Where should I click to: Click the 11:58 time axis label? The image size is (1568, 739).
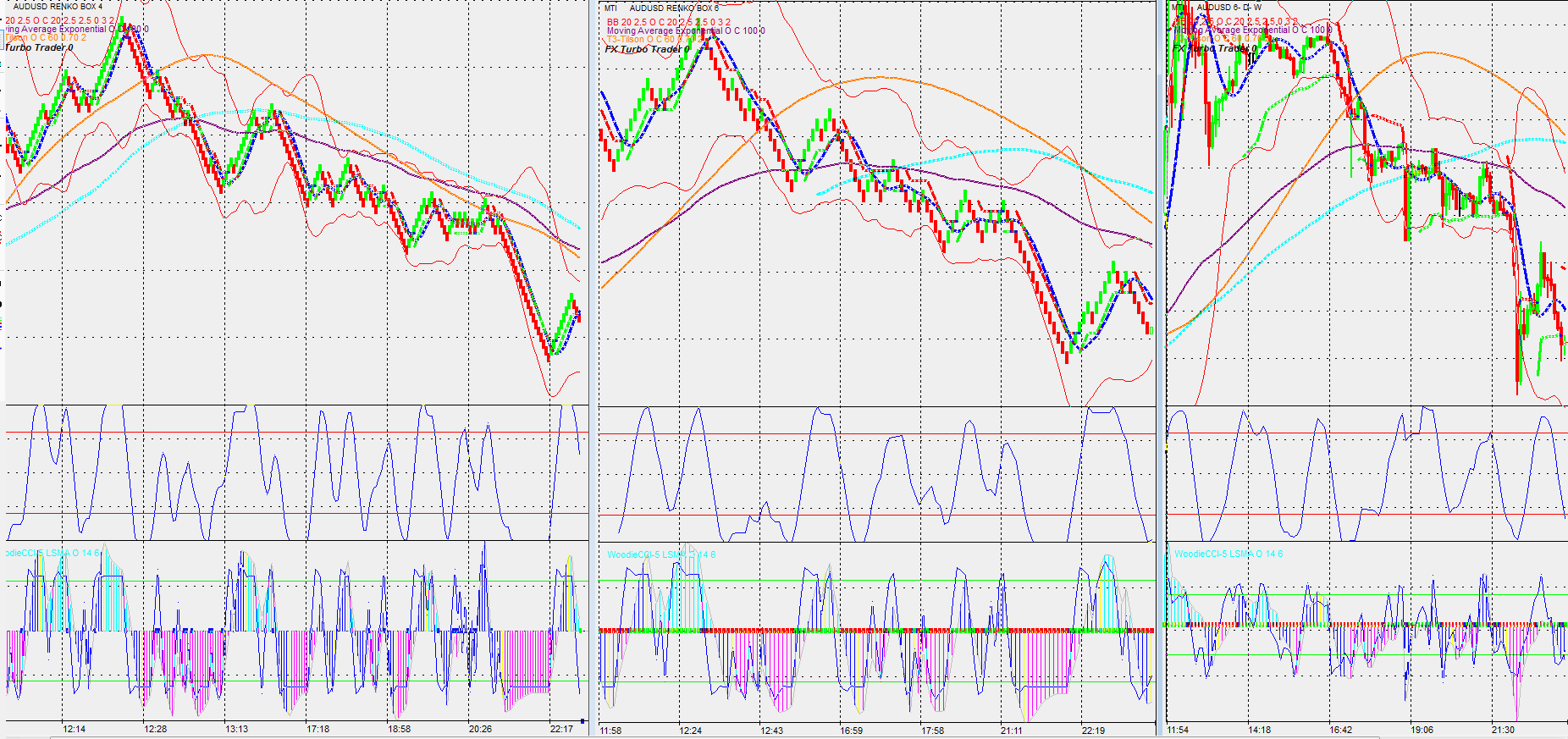click(x=610, y=731)
